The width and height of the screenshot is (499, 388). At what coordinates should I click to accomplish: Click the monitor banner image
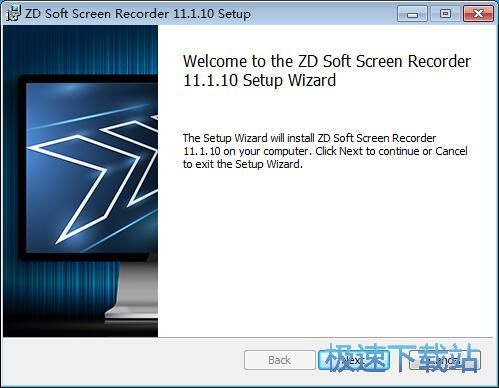tap(80, 181)
